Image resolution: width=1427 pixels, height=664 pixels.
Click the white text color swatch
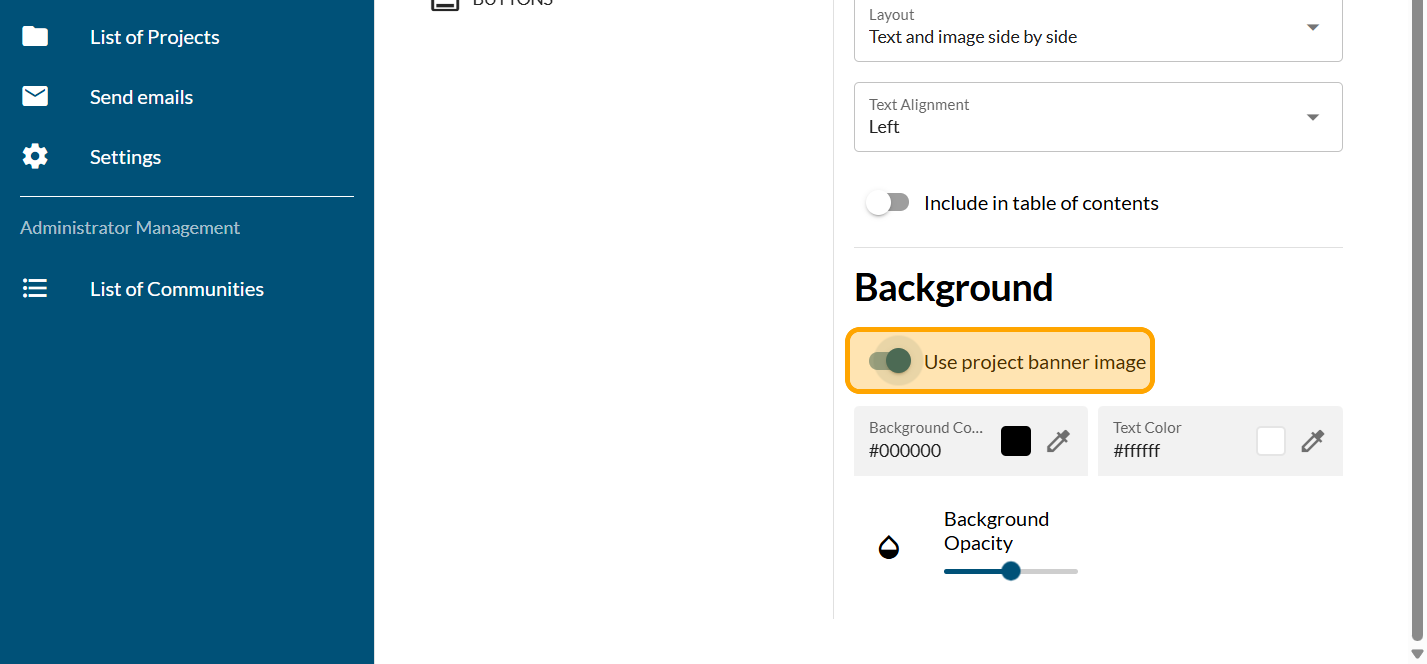[x=1271, y=441]
